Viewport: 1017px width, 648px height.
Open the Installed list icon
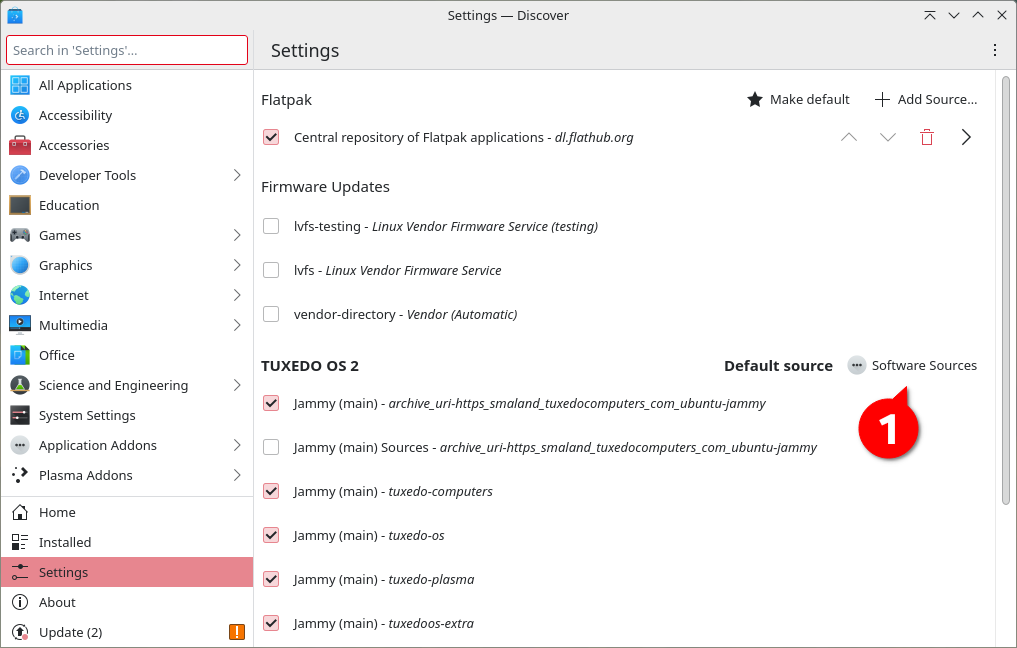(x=20, y=542)
